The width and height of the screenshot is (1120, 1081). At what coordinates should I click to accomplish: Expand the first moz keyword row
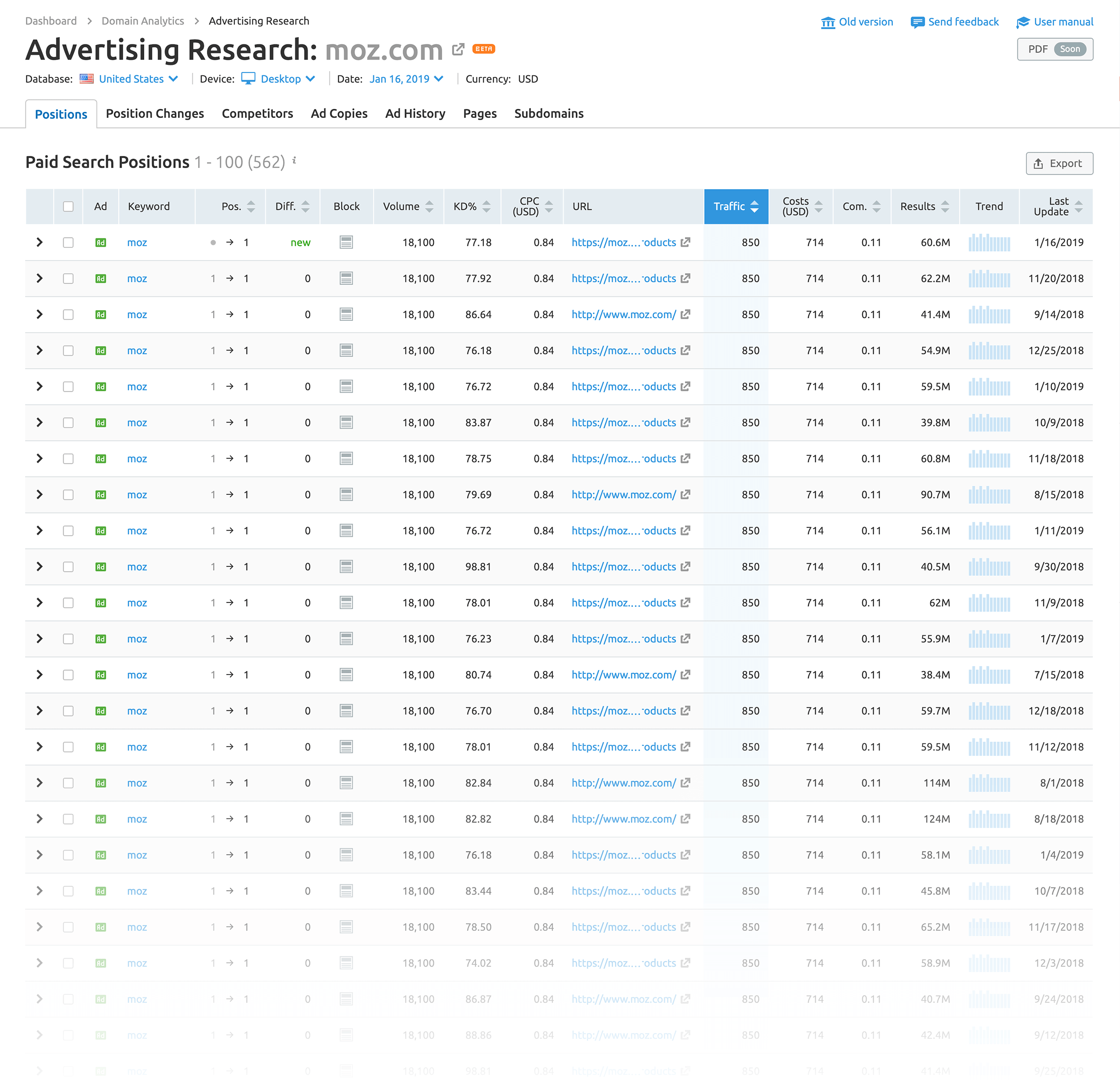39,242
